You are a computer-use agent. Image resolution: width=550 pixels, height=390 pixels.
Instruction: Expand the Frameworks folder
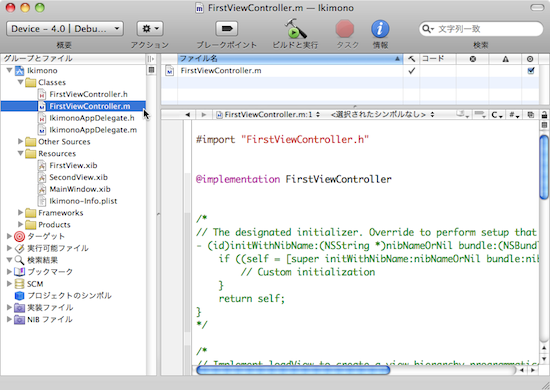[20, 213]
